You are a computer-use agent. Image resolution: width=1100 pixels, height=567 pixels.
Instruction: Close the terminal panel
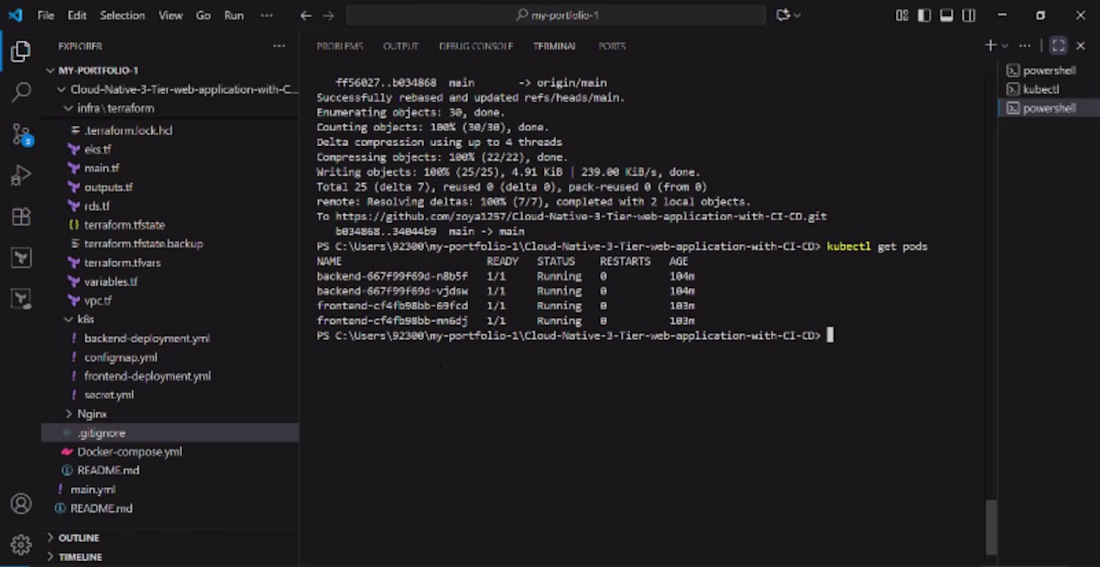point(1080,46)
